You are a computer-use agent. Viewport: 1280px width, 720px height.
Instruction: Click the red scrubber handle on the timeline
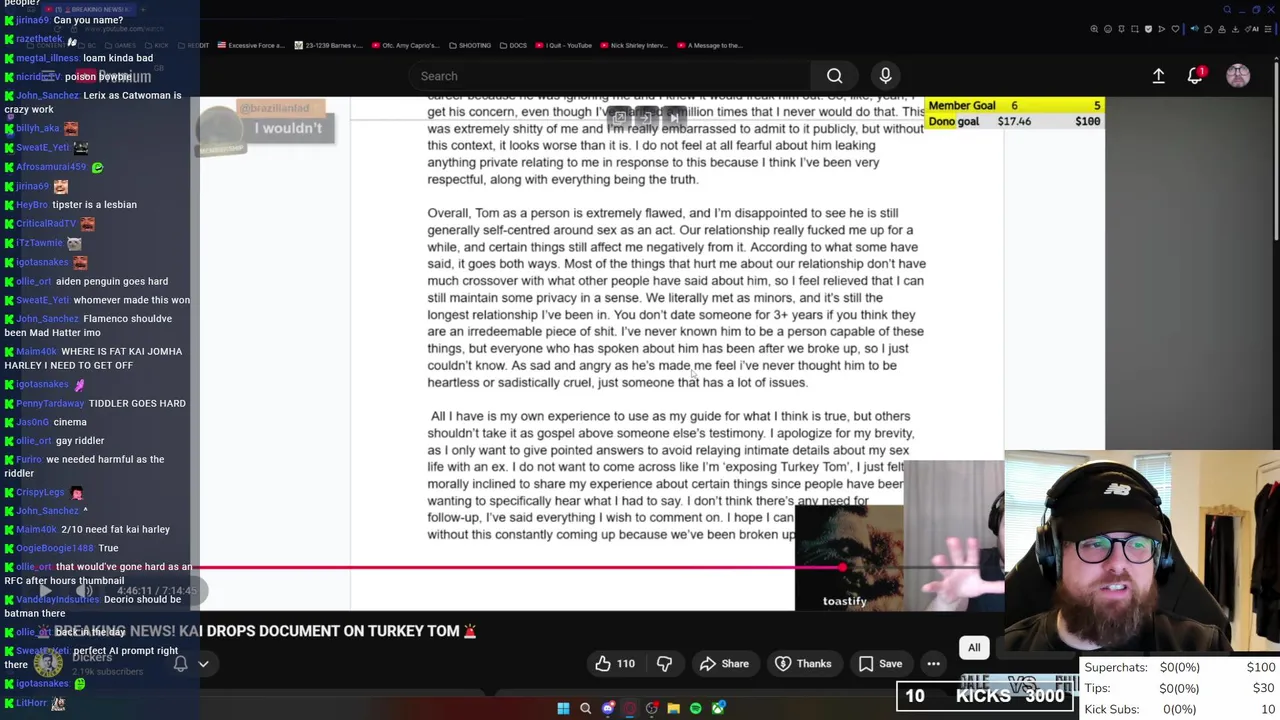click(842, 567)
